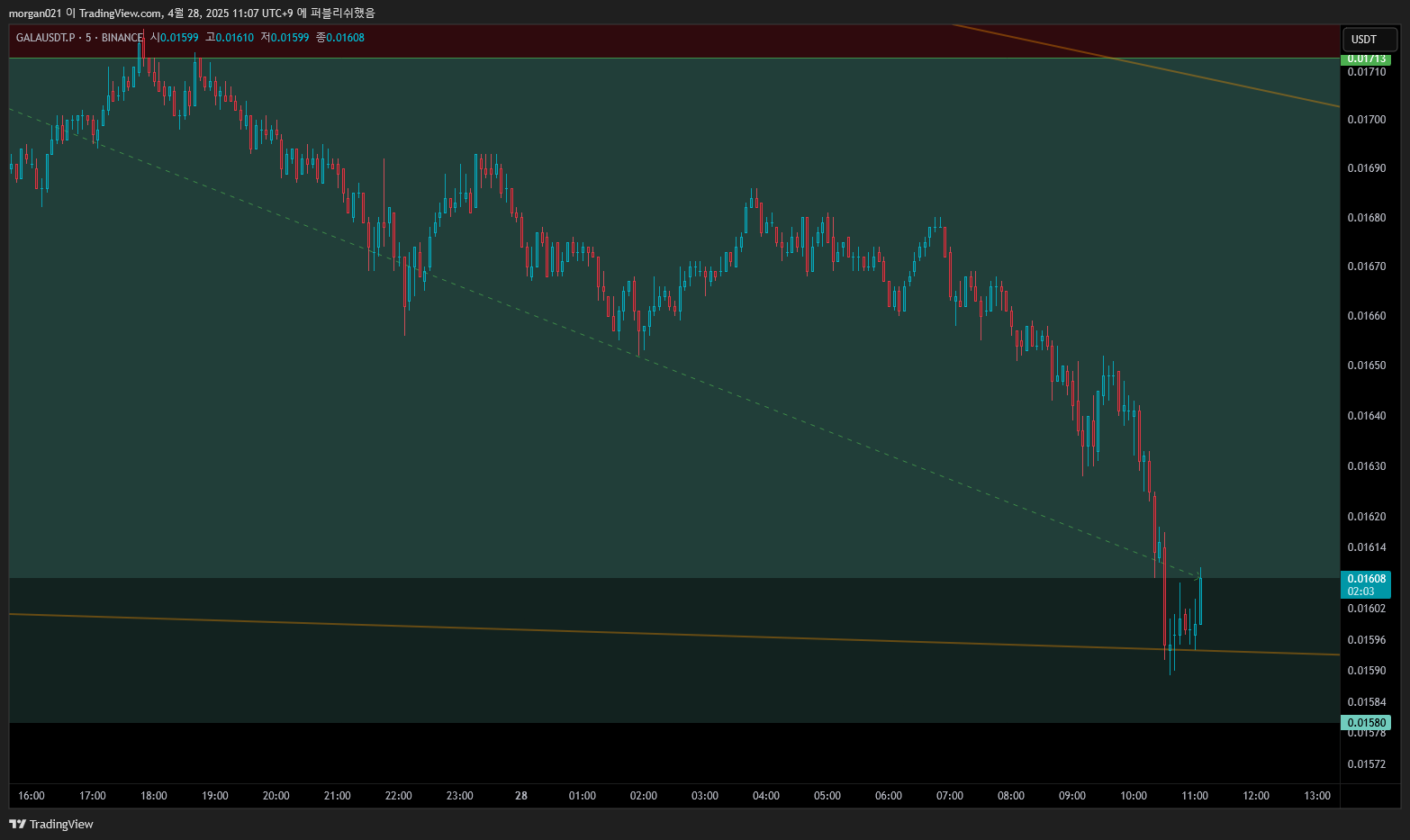Click the 20:00 time axis label
This screenshot has height=840, width=1410.
coord(276,796)
